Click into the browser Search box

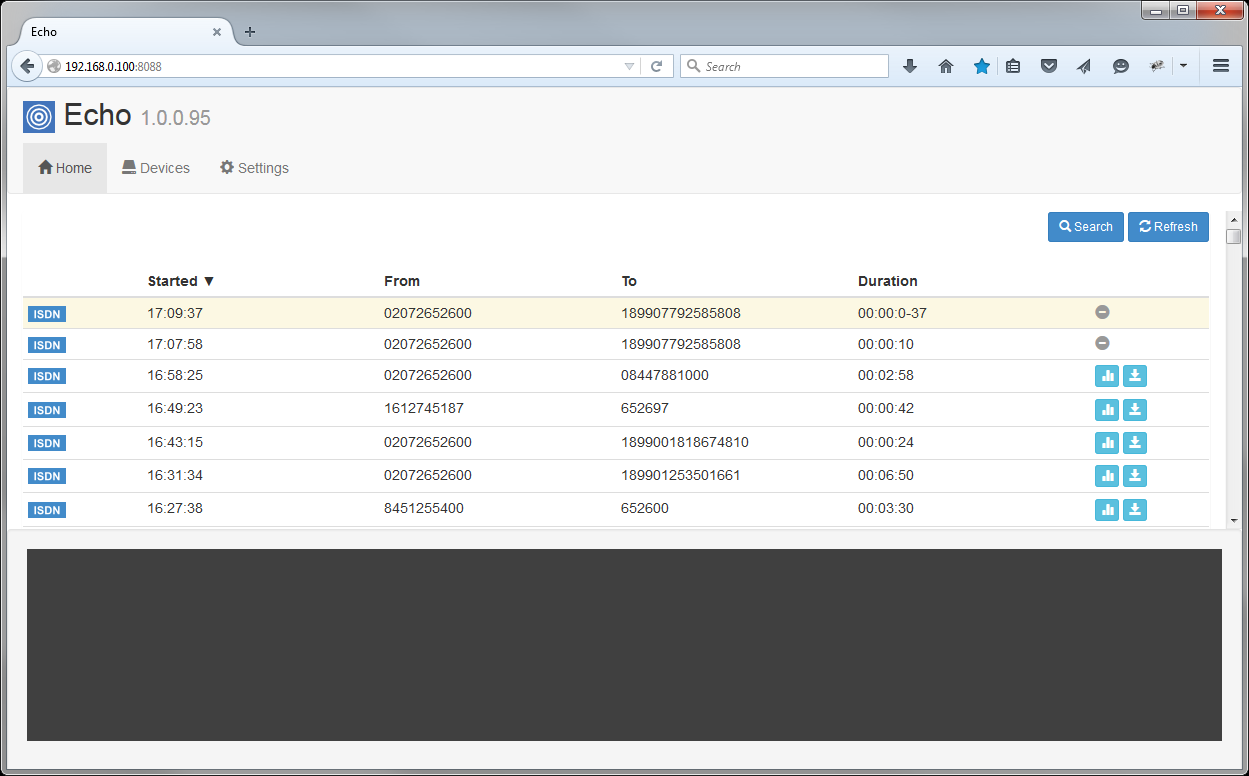785,66
